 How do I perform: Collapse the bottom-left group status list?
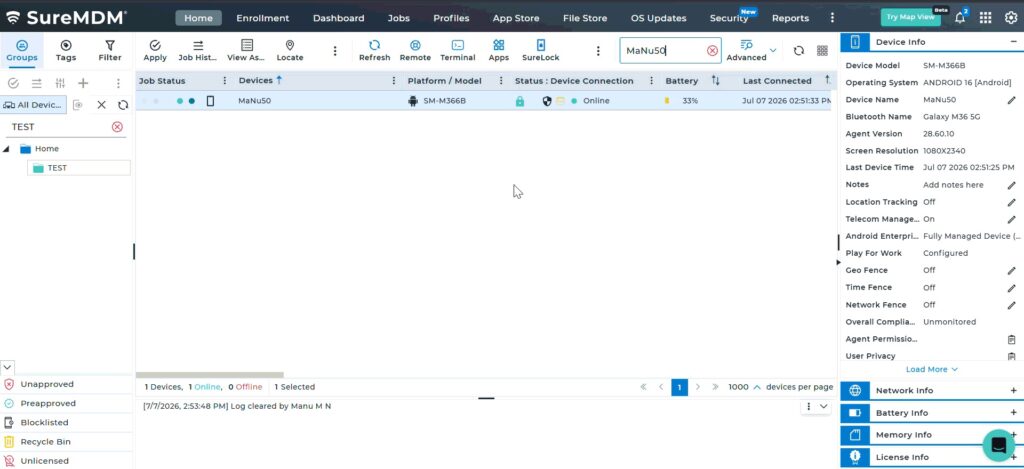point(7,367)
